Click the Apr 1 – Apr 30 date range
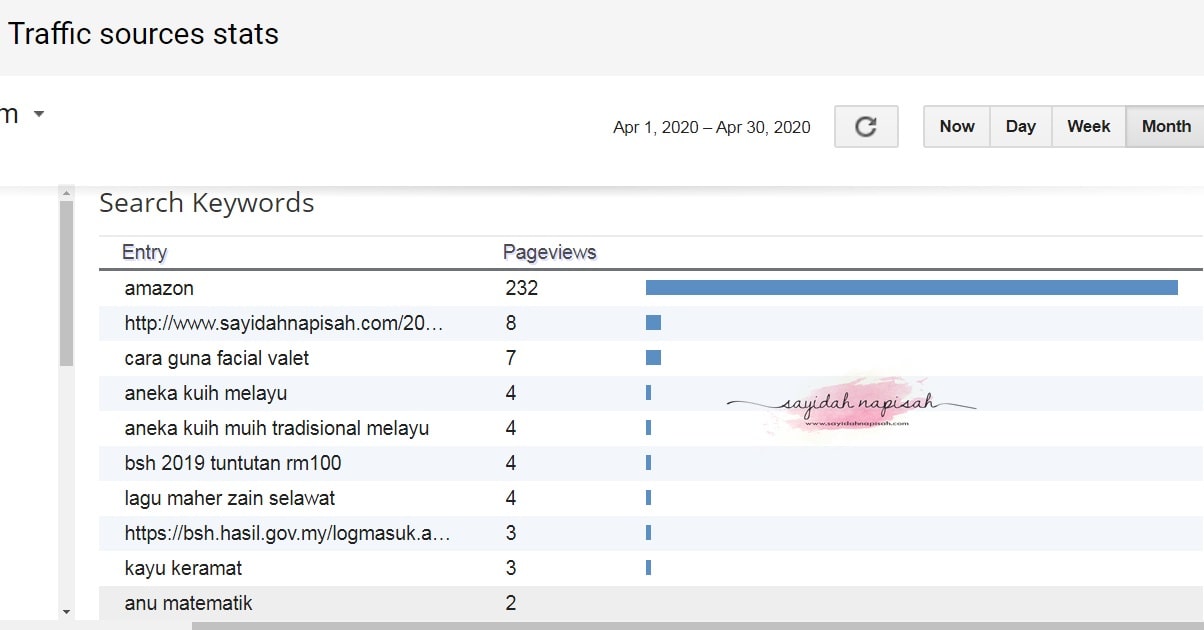The height and width of the screenshot is (630, 1204). tap(711, 127)
